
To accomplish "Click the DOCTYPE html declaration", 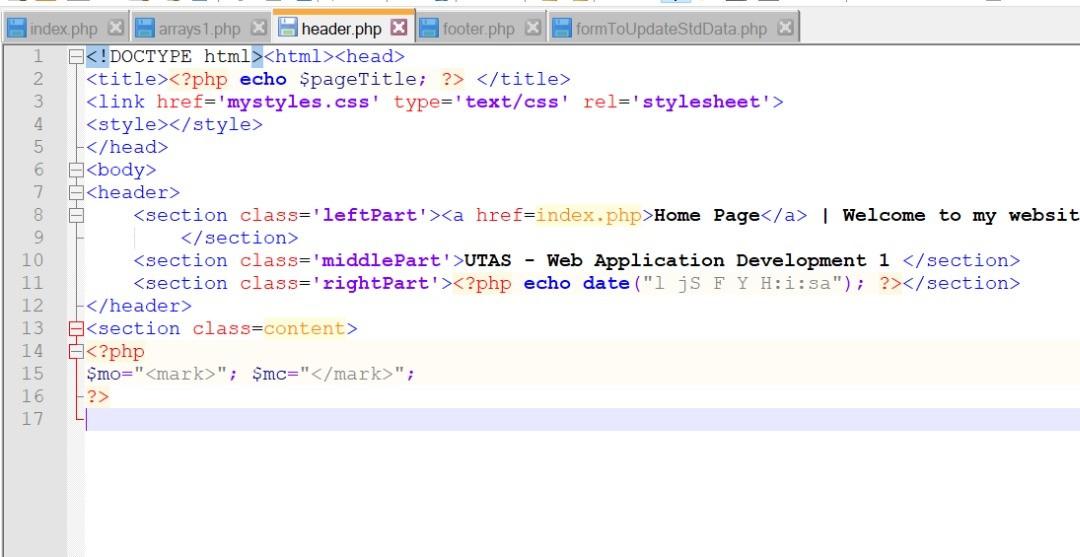I will 174,56.
